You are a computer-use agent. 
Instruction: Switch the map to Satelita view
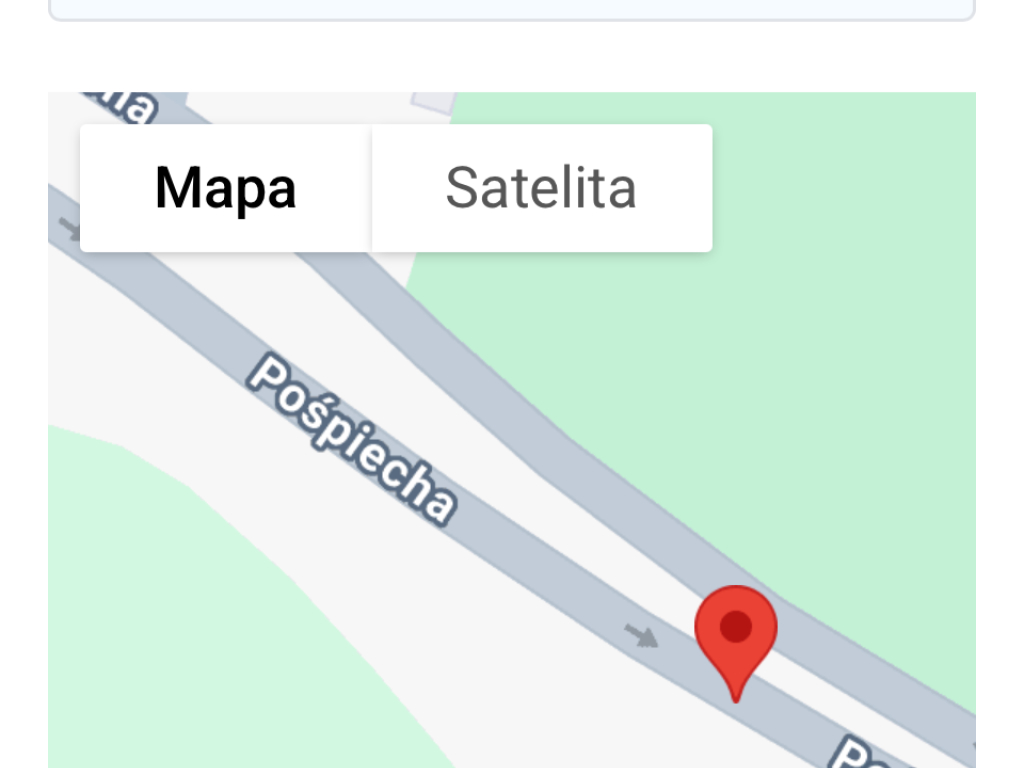click(542, 188)
